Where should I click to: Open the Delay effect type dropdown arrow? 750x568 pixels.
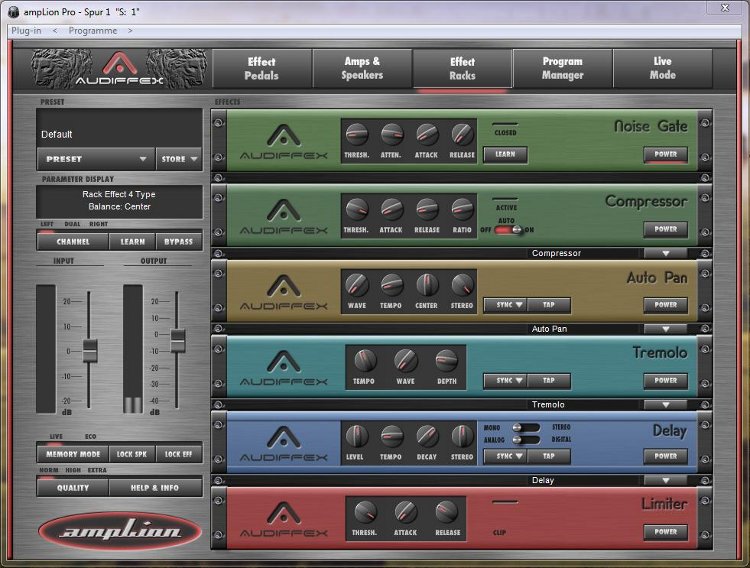[x=665, y=480]
